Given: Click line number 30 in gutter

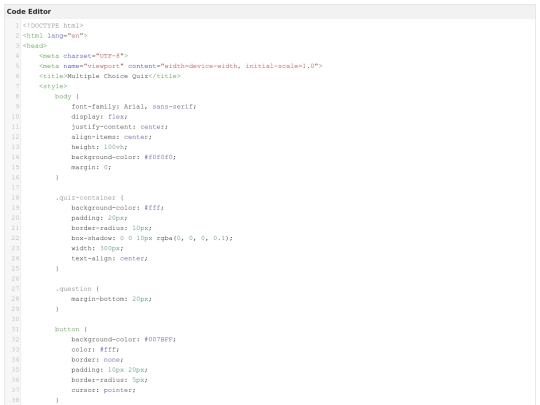Looking at the screenshot, I should 15,319.
